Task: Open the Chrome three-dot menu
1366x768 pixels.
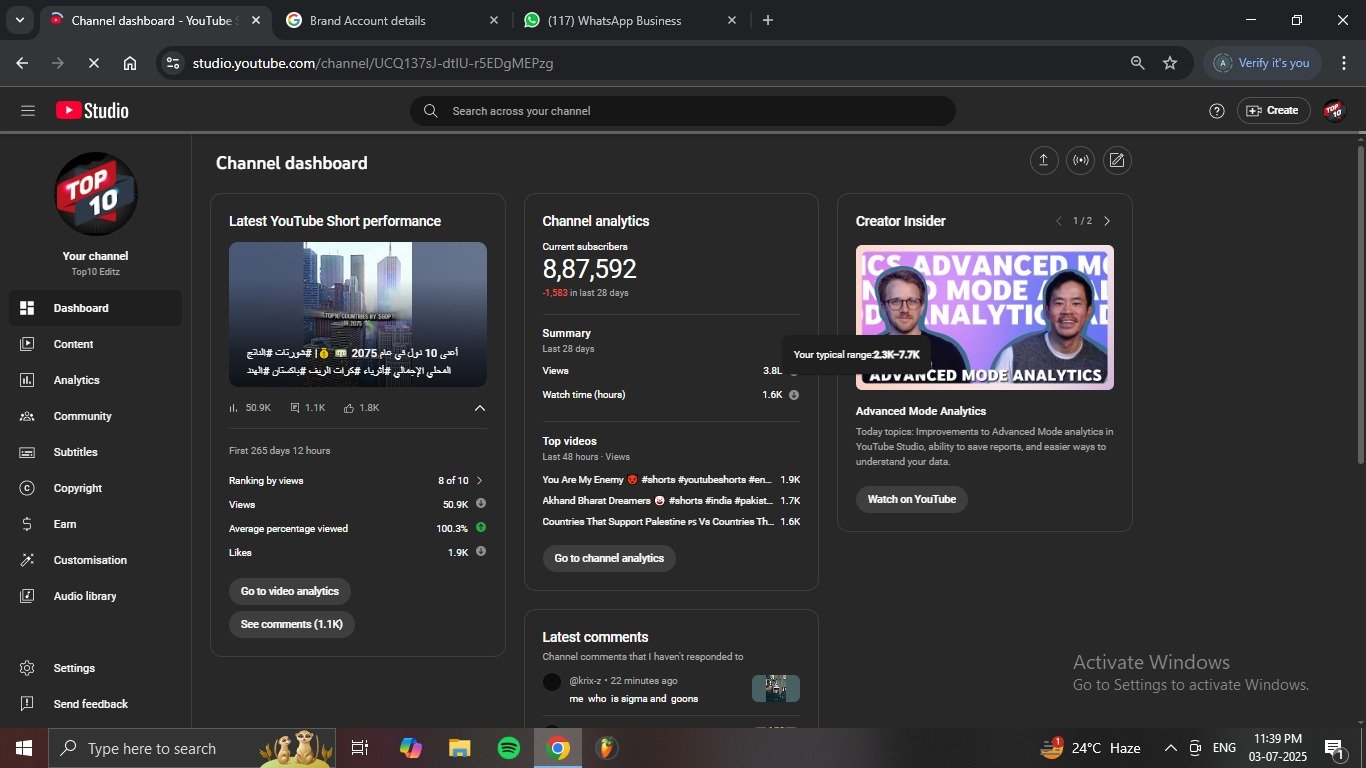Action: click(x=1343, y=63)
